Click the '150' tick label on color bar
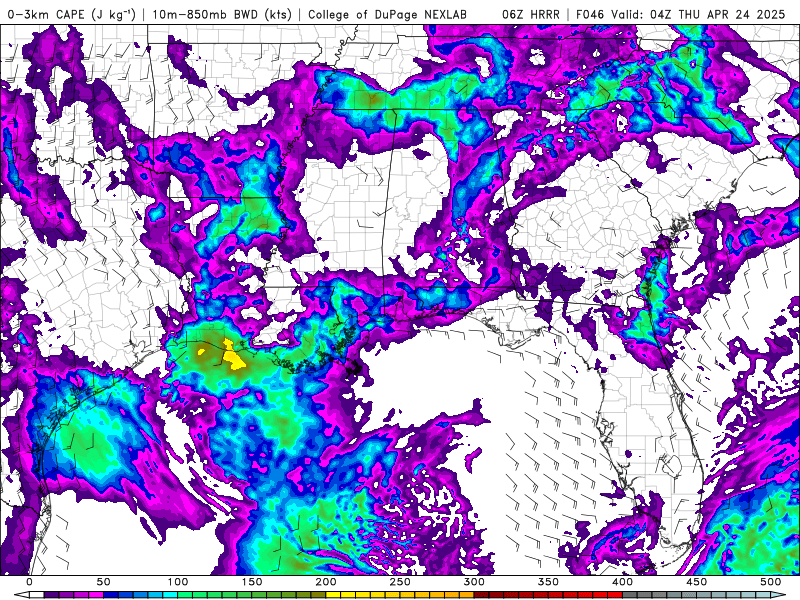The image size is (800, 600). pos(252,582)
